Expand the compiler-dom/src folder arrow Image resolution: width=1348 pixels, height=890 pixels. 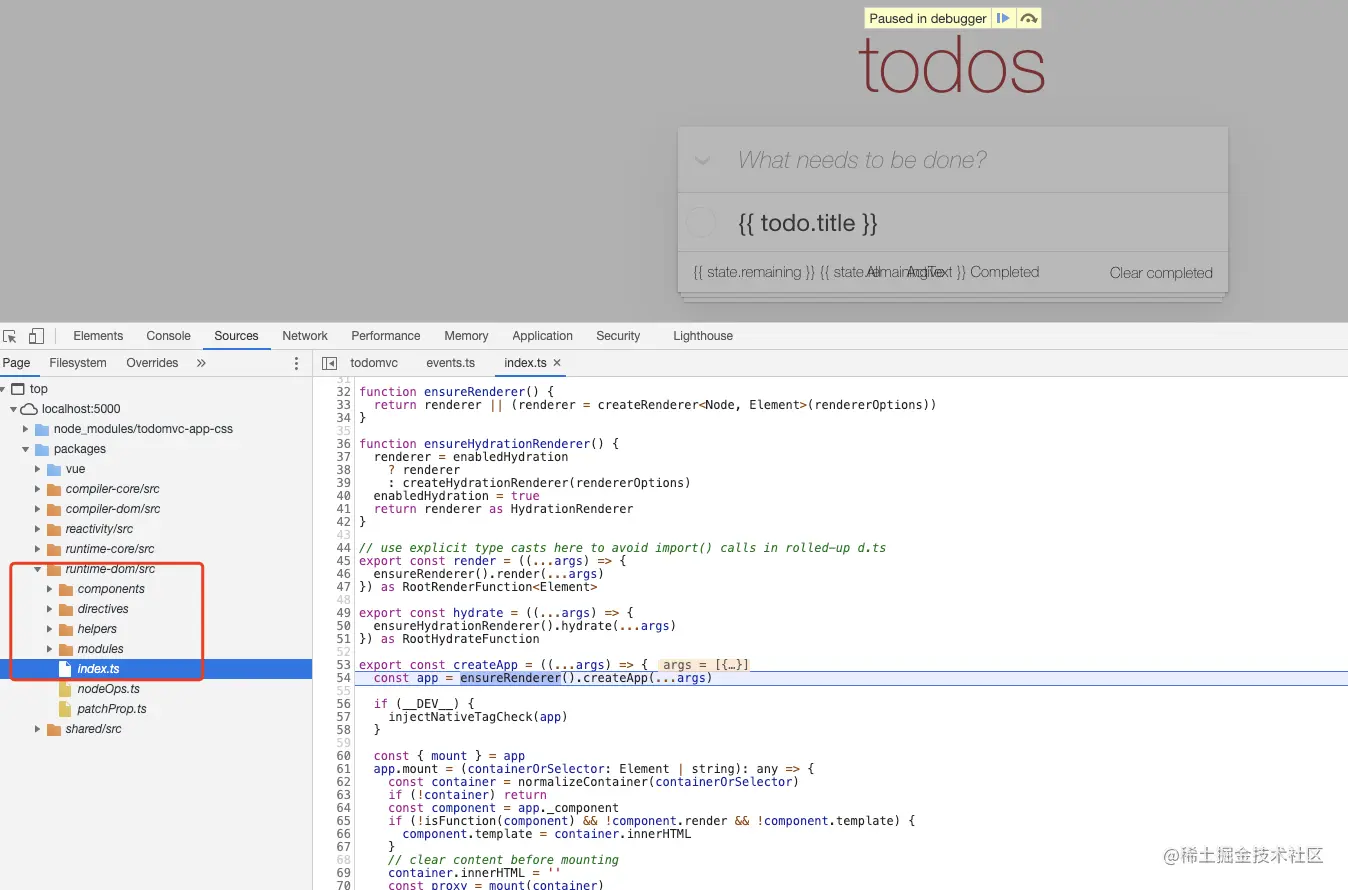tap(38, 509)
